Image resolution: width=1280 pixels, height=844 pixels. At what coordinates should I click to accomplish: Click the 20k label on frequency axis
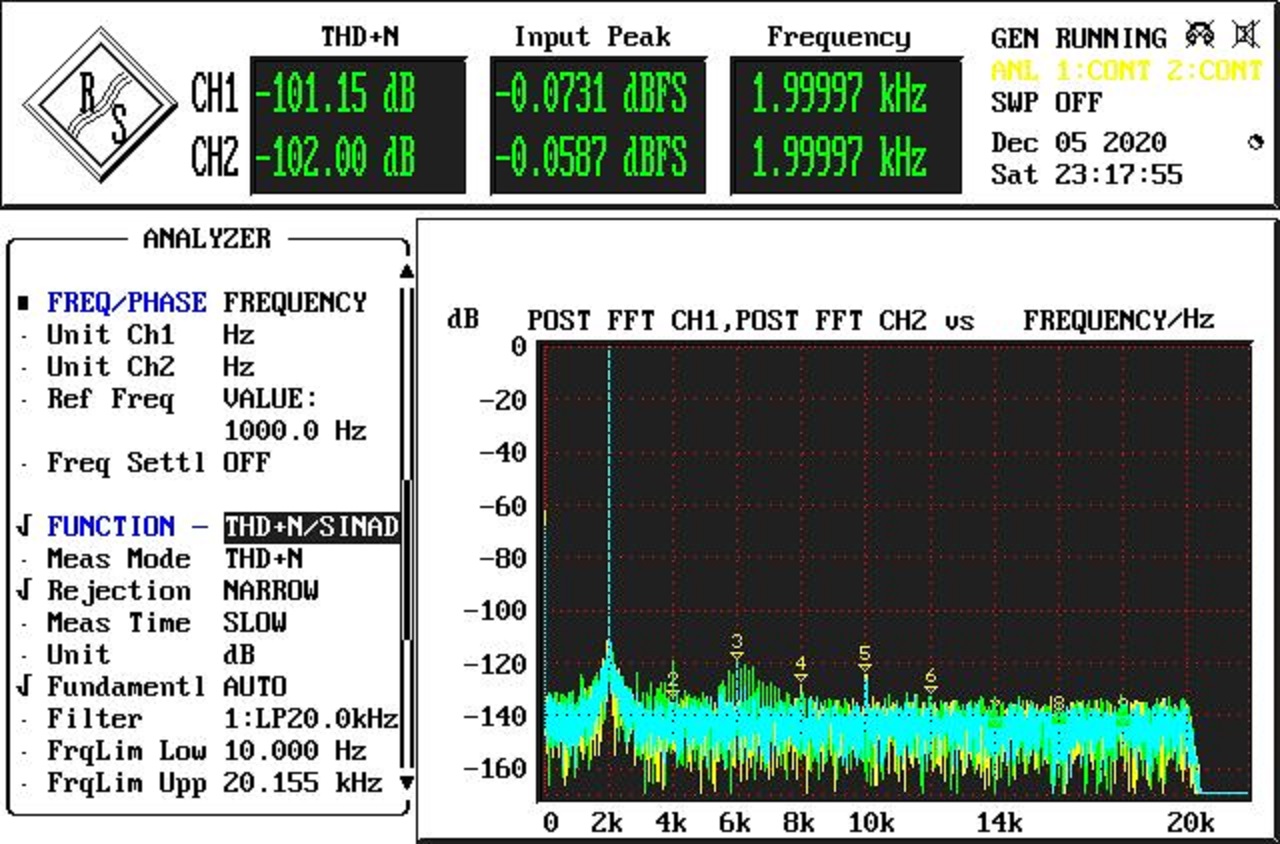click(x=1191, y=823)
